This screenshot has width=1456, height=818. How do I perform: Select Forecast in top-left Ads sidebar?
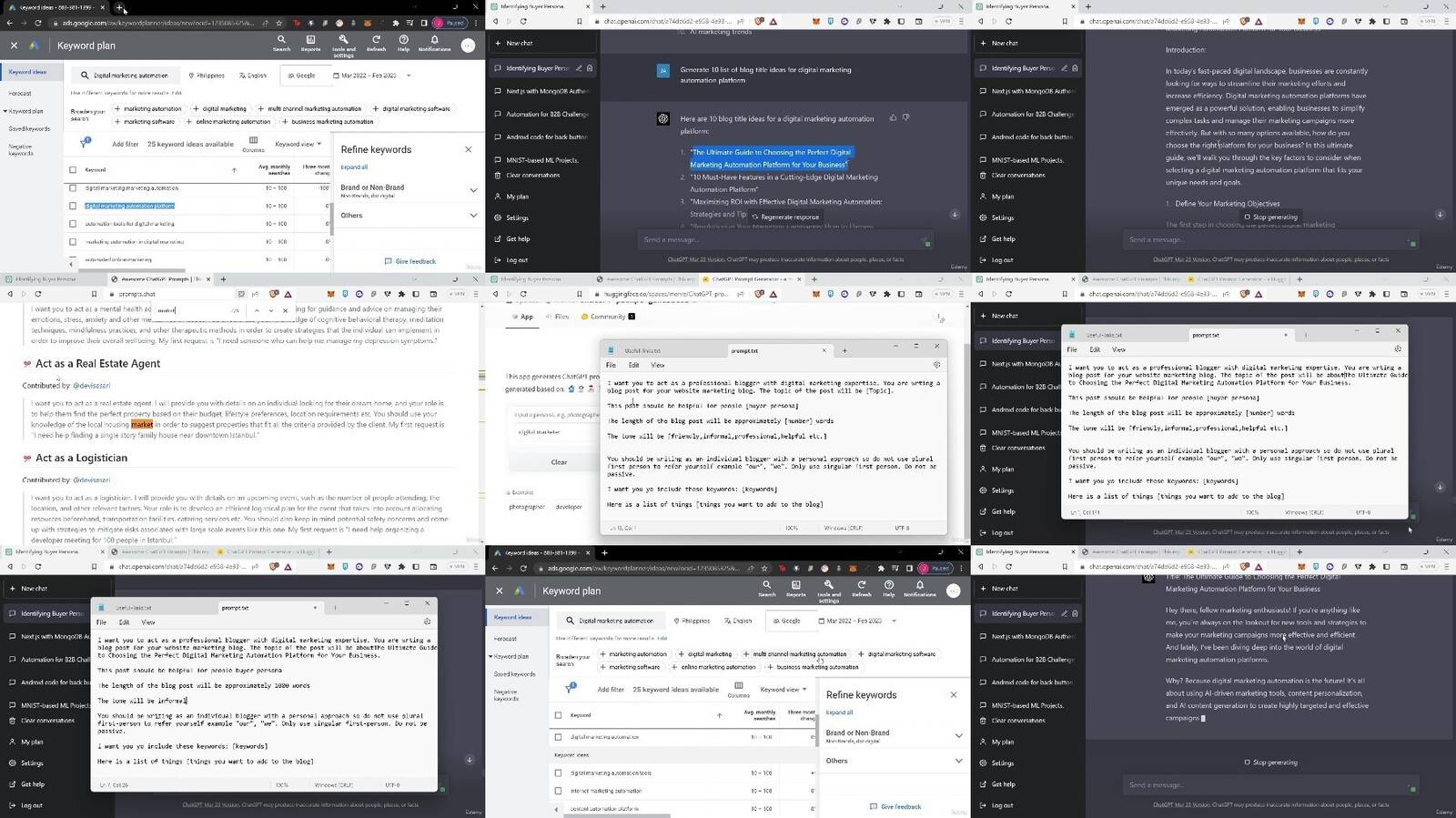(20, 93)
